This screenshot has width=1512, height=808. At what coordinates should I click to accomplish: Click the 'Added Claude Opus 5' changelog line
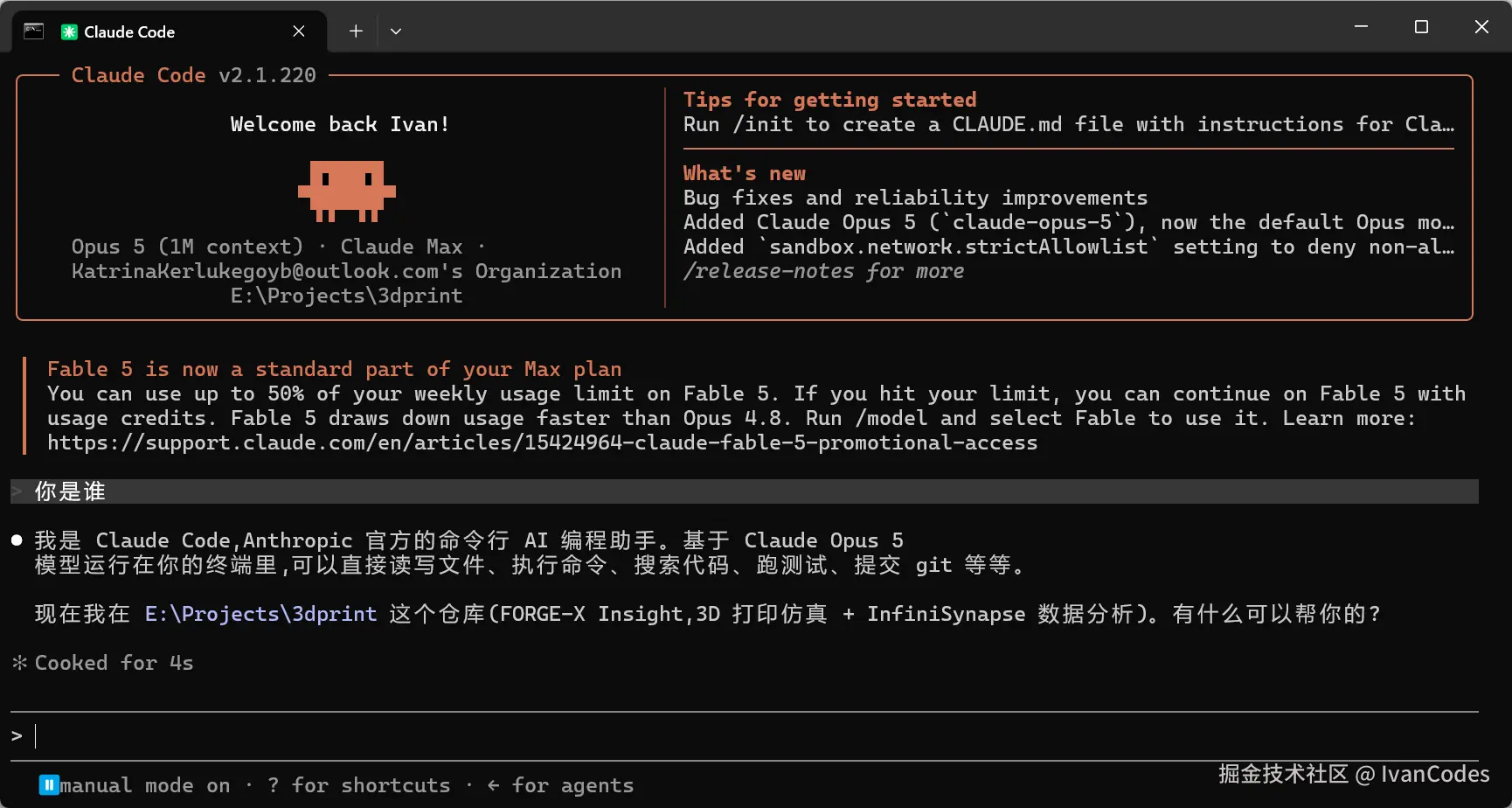[x=1069, y=222]
